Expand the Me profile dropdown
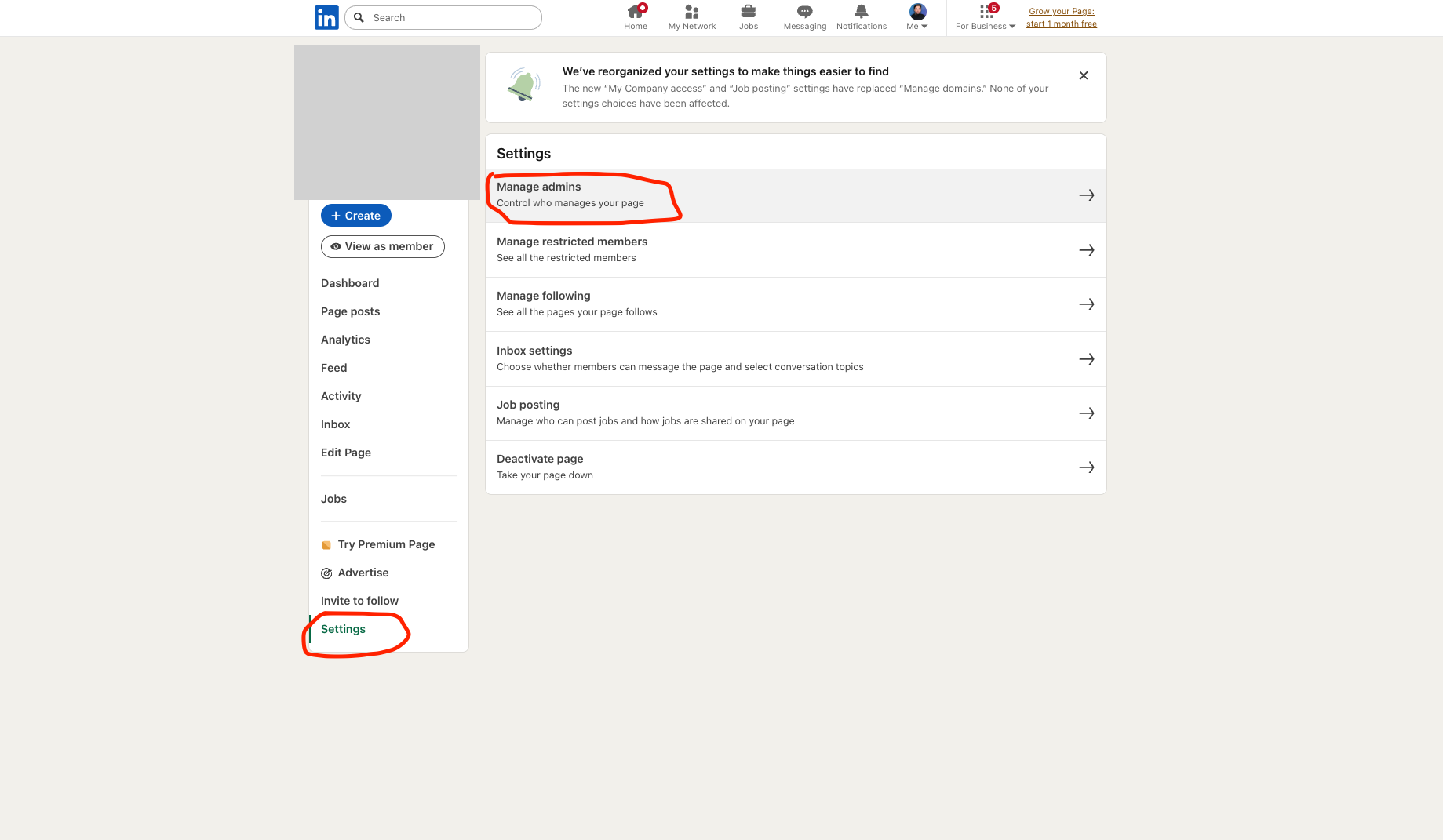 click(x=917, y=26)
